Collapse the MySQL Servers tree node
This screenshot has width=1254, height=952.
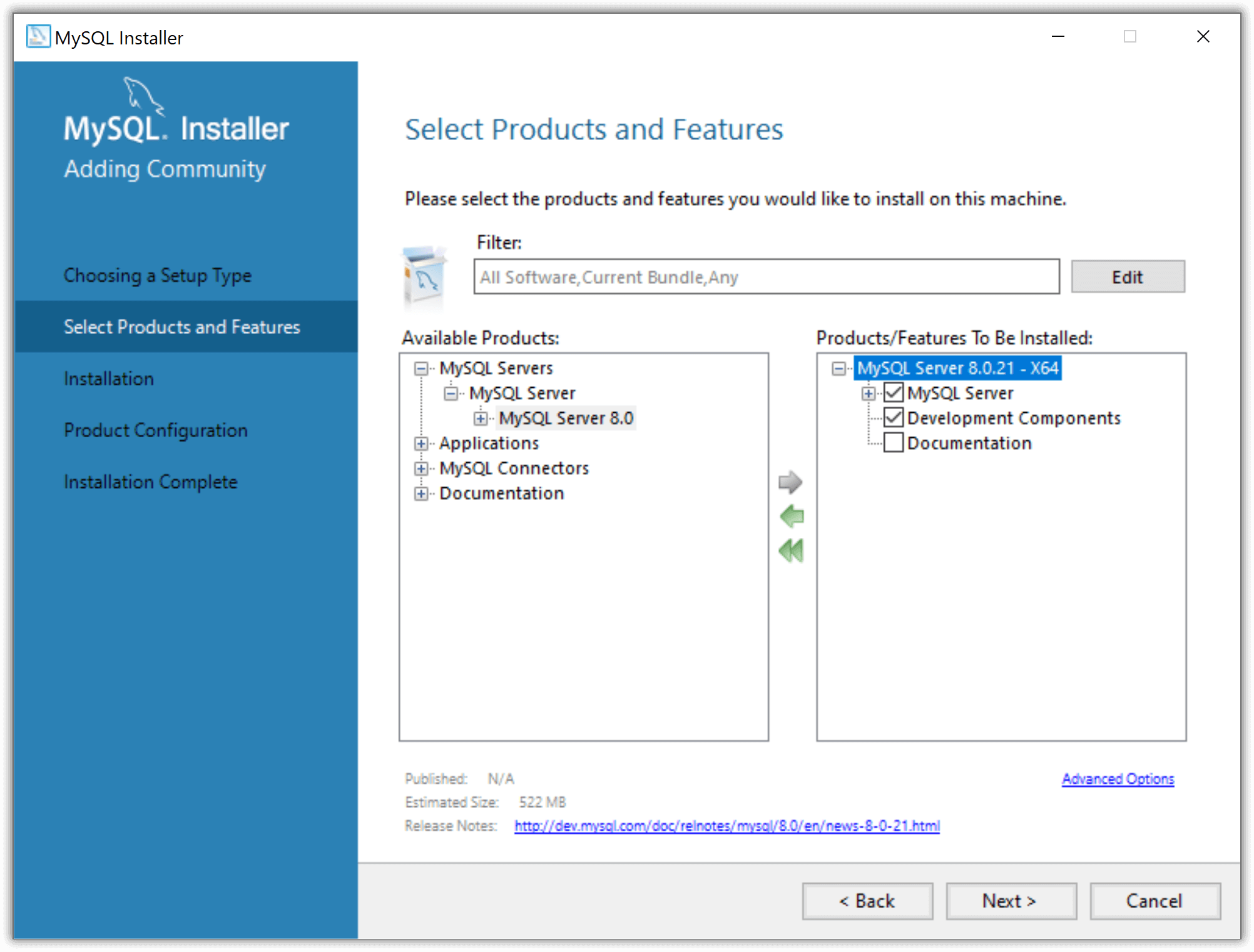(x=421, y=368)
